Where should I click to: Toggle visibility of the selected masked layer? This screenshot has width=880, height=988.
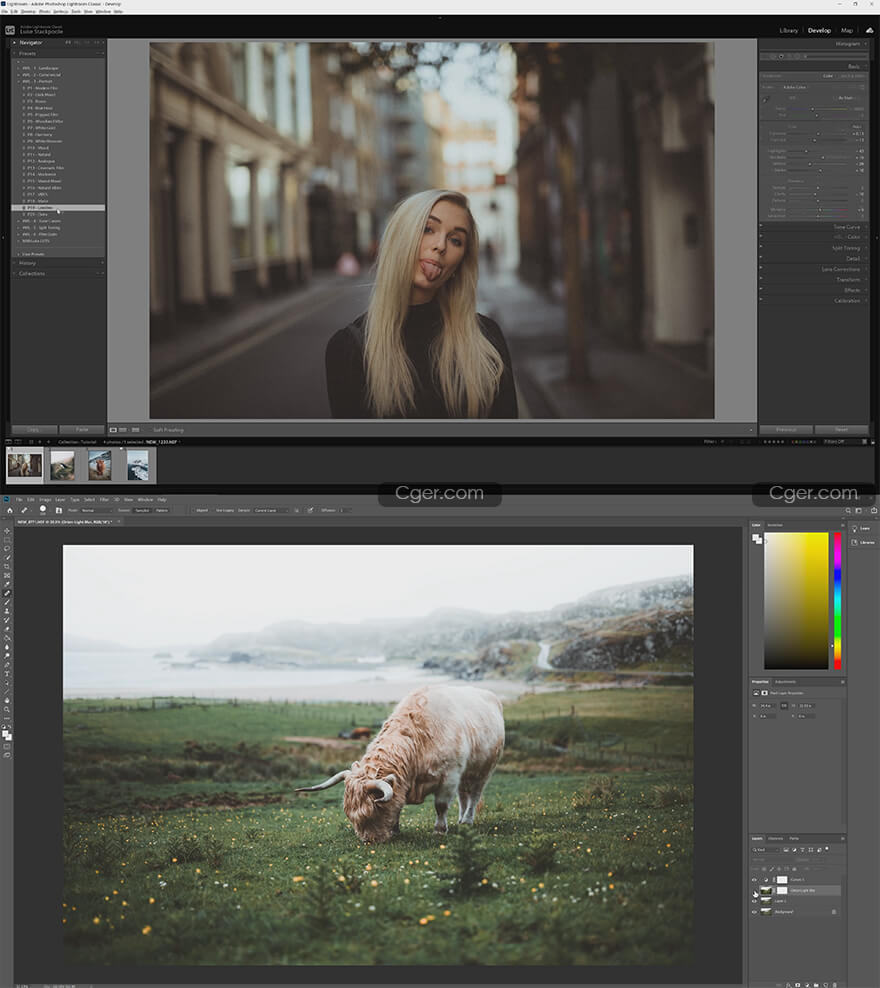(754, 890)
